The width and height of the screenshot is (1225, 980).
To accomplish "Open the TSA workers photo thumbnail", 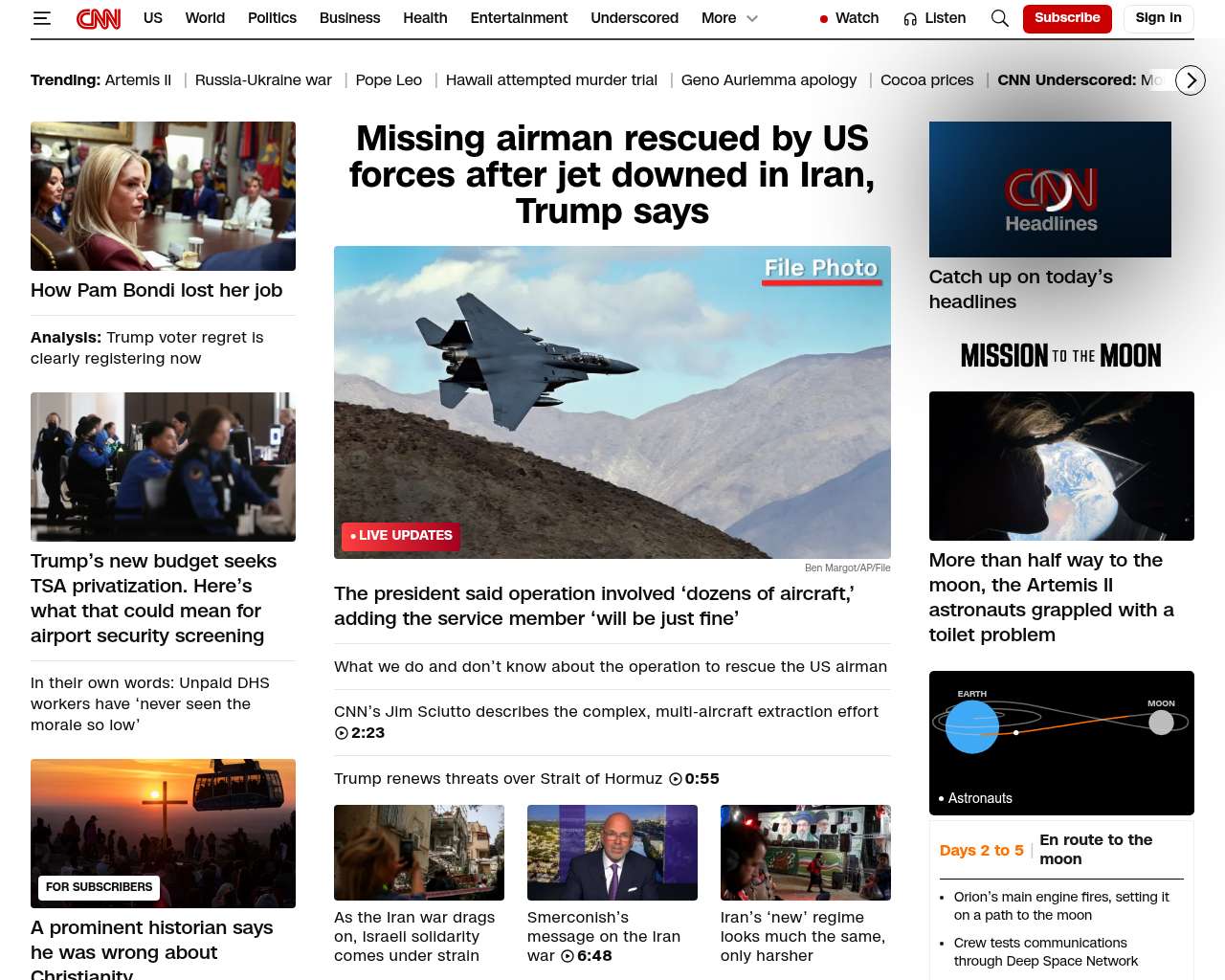I will point(163,467).
